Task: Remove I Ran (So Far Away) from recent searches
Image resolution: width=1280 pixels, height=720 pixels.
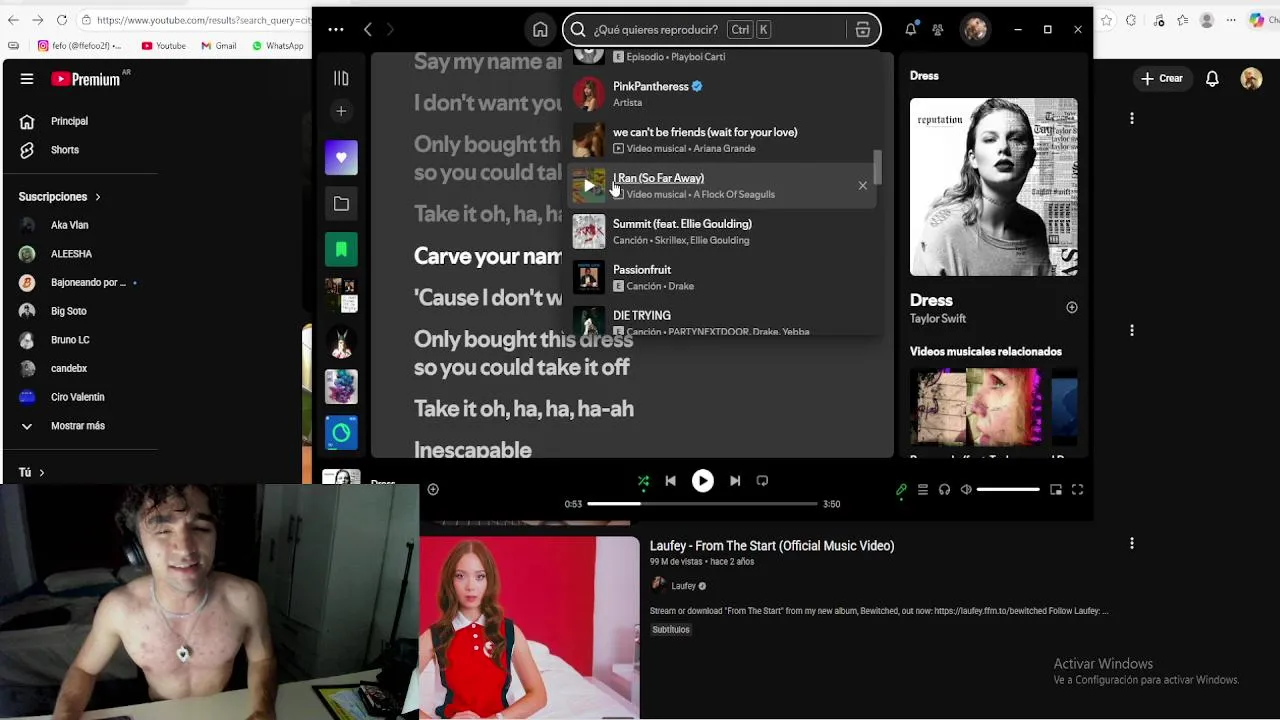Action: click(862, 186)
